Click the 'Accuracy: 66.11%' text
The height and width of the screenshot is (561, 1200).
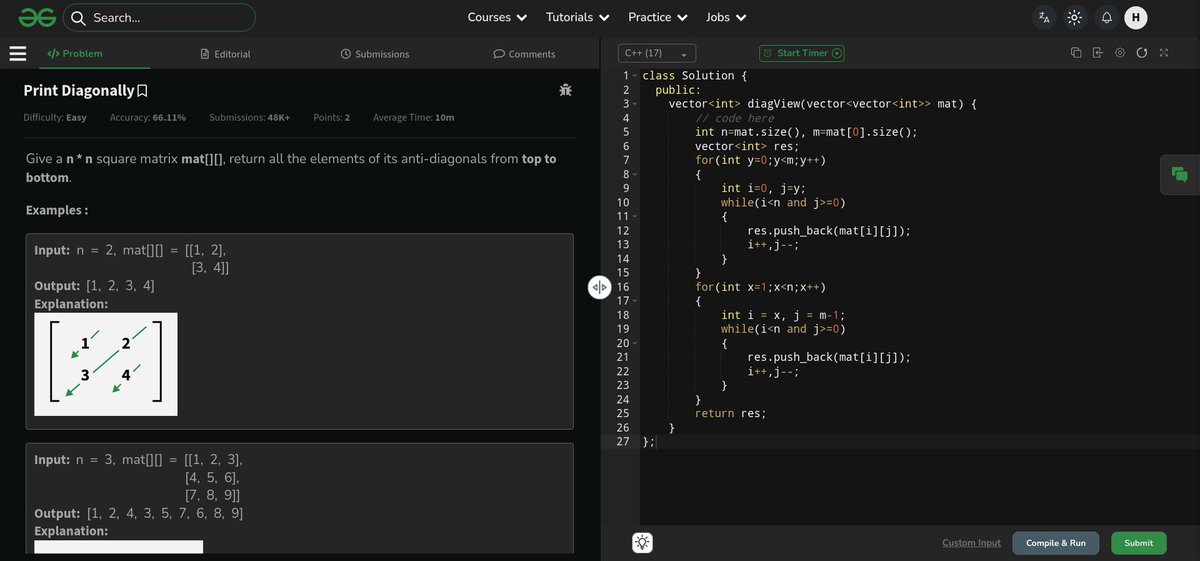coord(148,118)
